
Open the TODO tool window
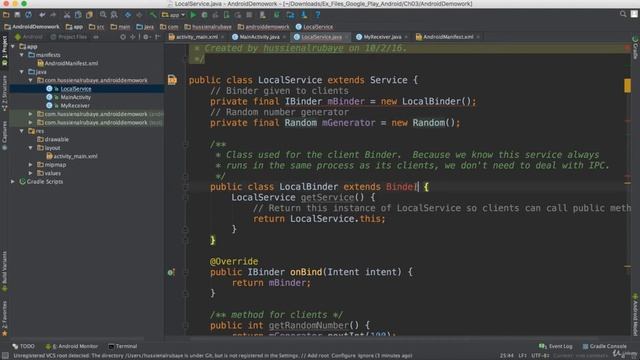[23, 346]
